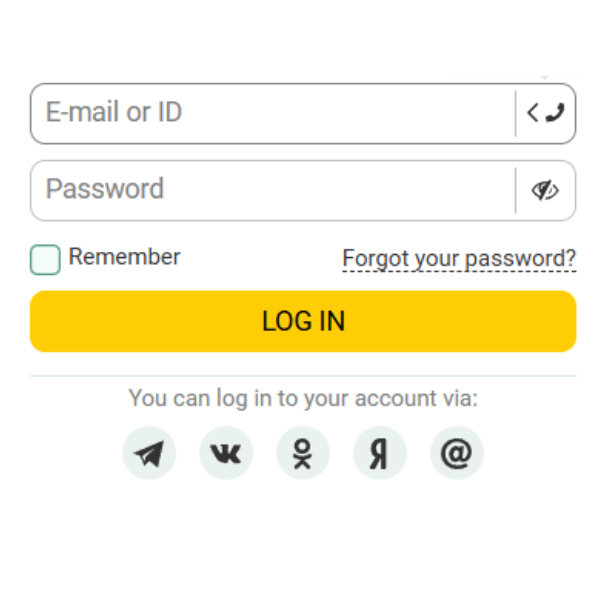Click the "Remember" label text

pos(124,257)
